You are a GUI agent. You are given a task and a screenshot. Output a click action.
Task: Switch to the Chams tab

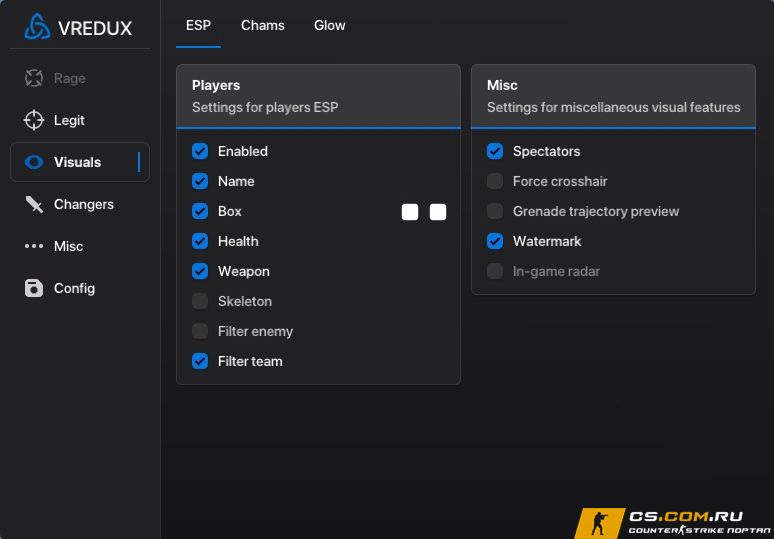tap(263, 25)
